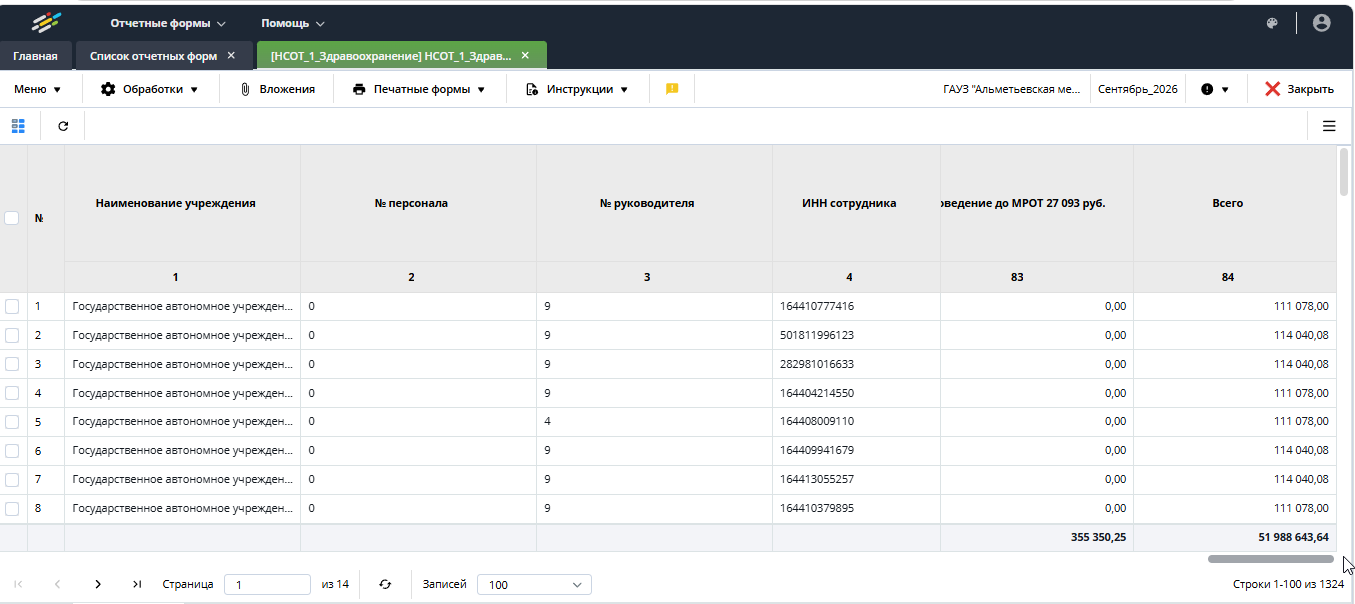Open the Записей 100 page size dropdown

(x=534, y=584)
